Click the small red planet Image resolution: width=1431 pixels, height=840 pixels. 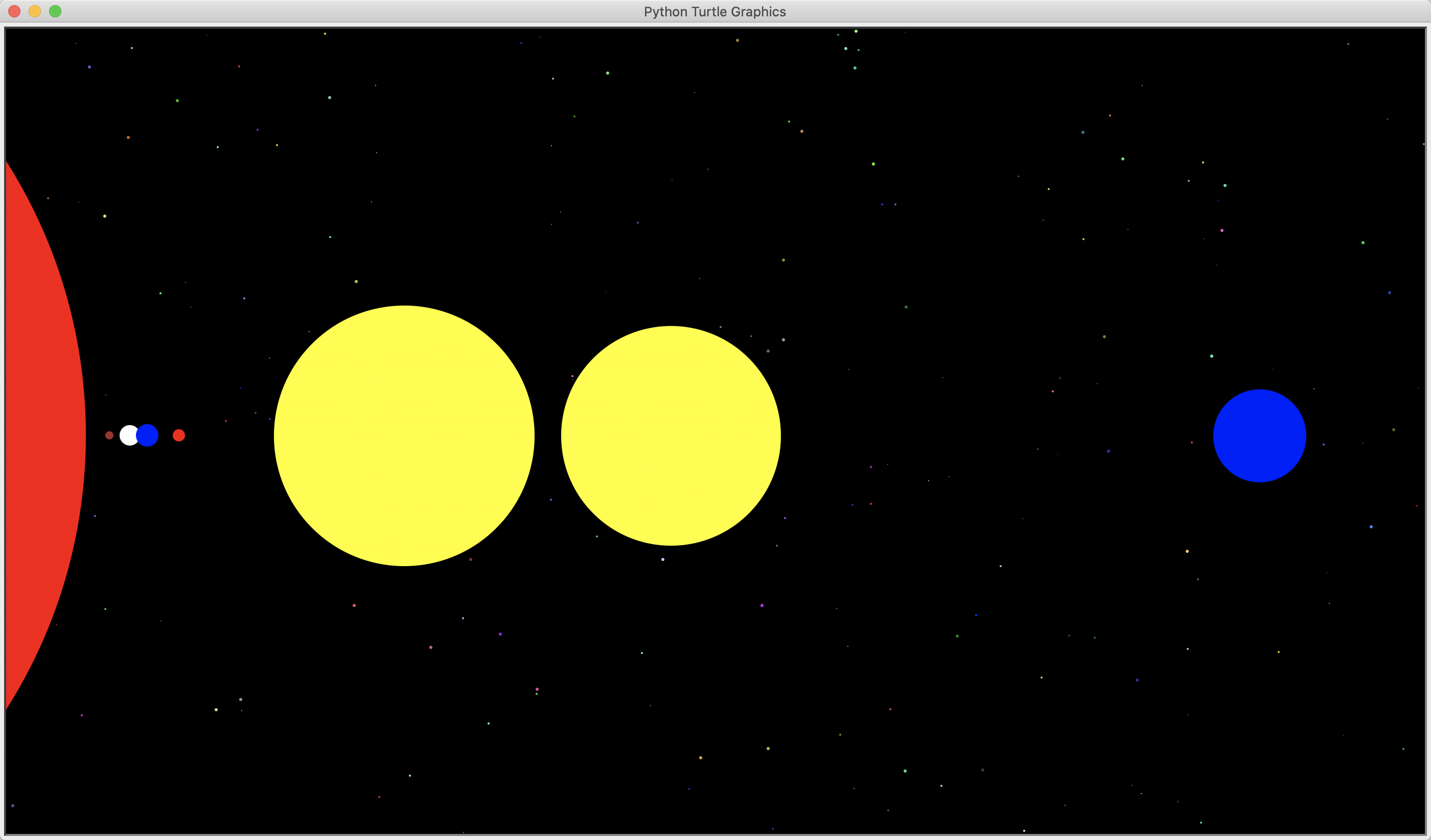click(x=179, y=435)
